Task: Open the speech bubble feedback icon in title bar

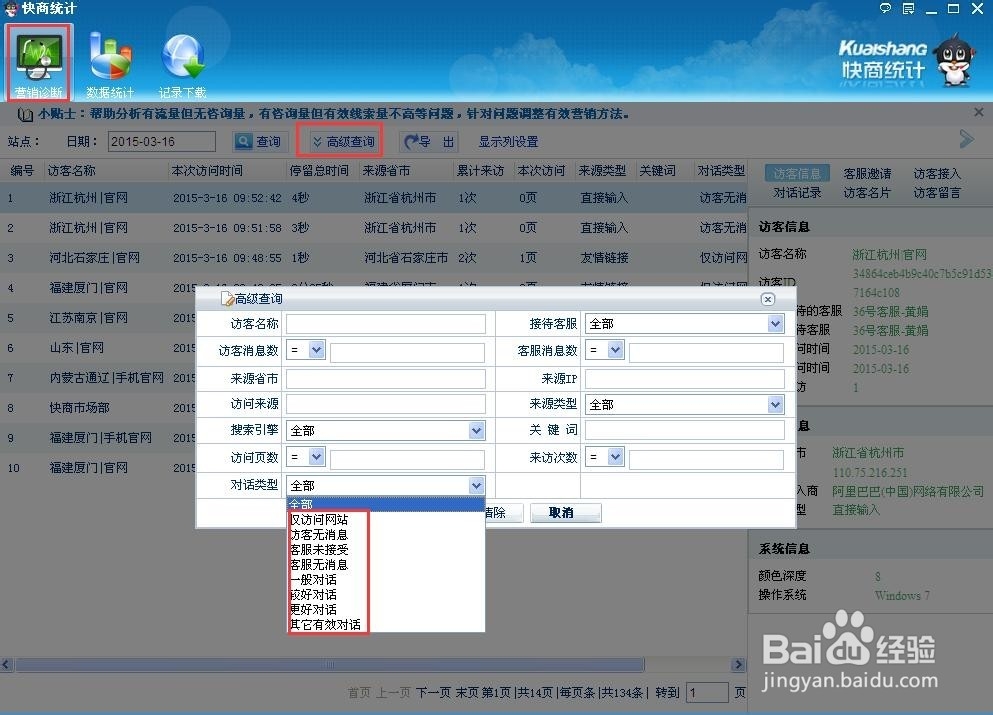Action: tap(883, 8)
